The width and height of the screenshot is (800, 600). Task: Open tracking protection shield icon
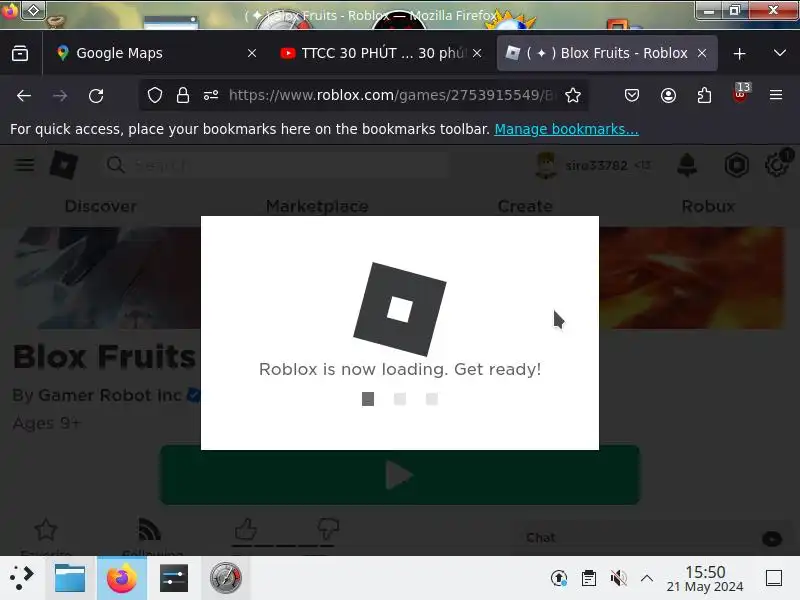[x=155, y=95]
